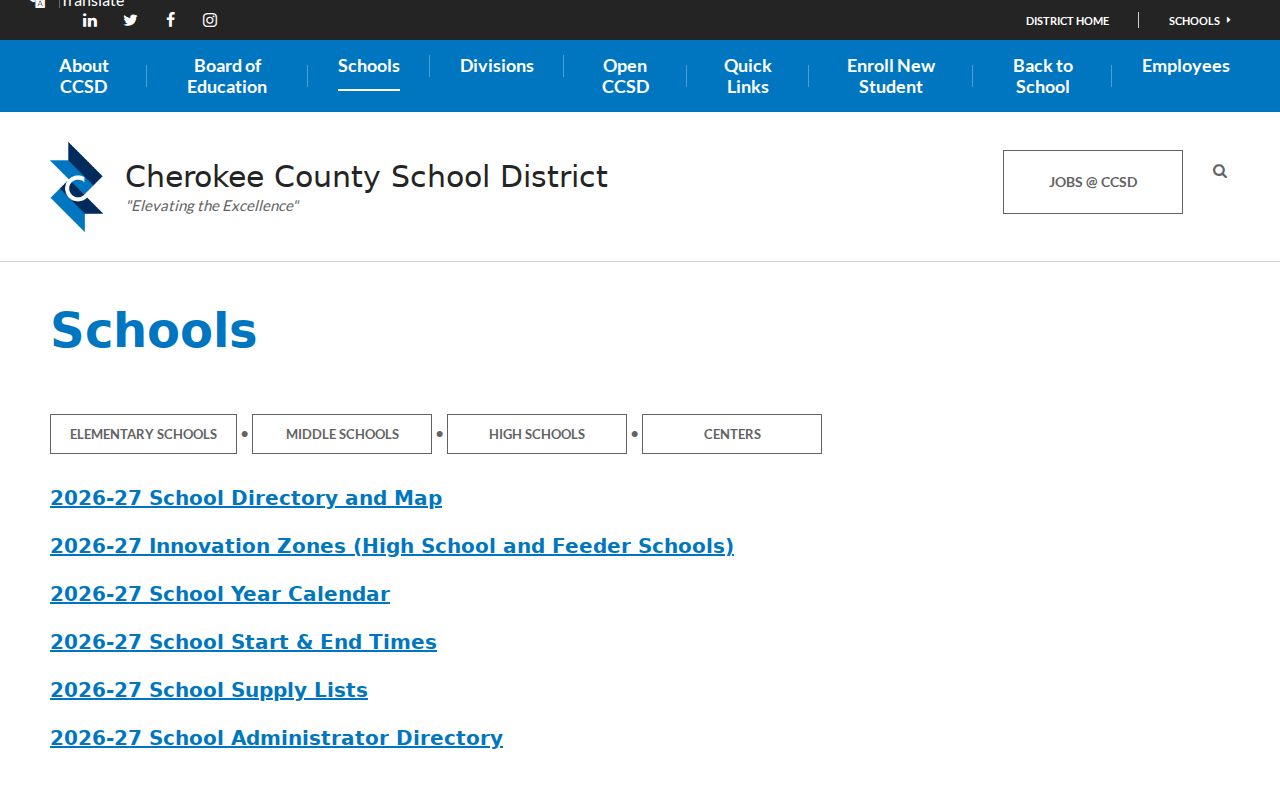1280x800 pixels.
Task: Click the High Schools button
Action: pos(537,434)
